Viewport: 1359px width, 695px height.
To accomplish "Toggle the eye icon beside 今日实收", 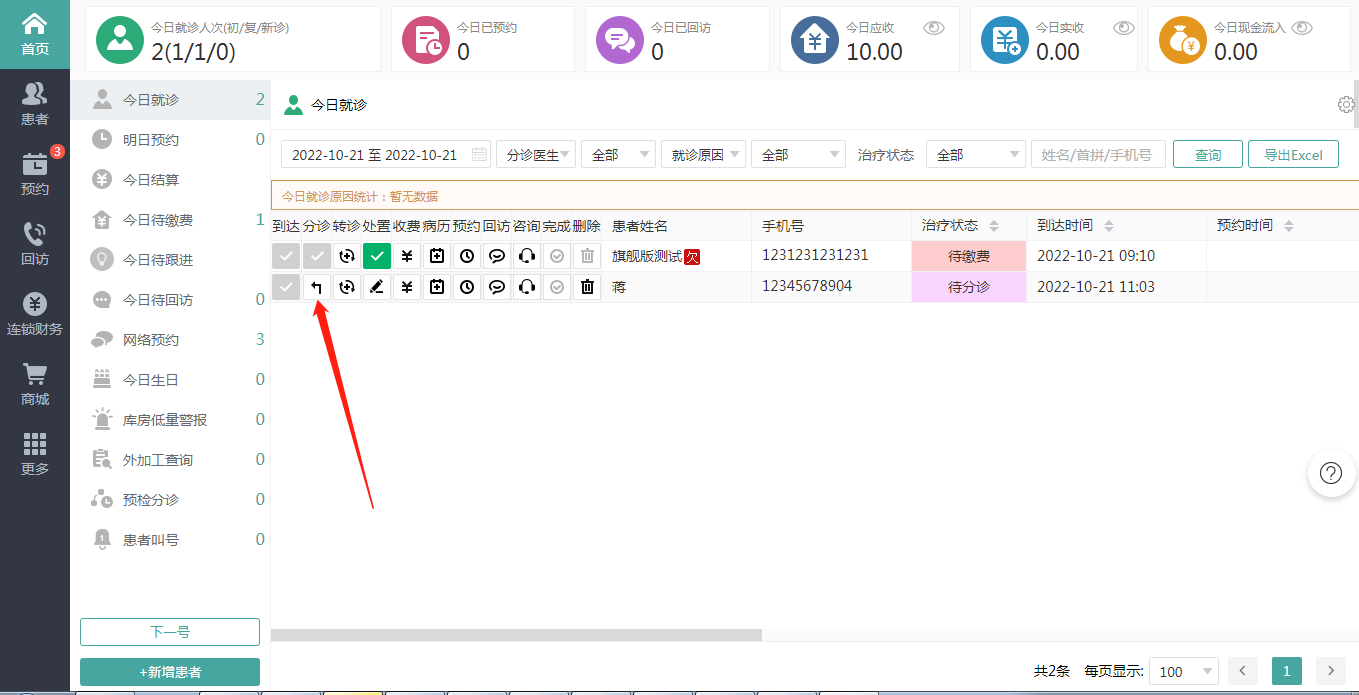I will coord(1124,28).
